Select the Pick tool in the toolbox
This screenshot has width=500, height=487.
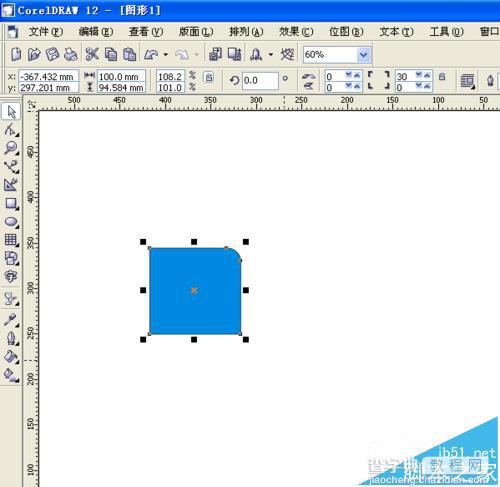11,112
